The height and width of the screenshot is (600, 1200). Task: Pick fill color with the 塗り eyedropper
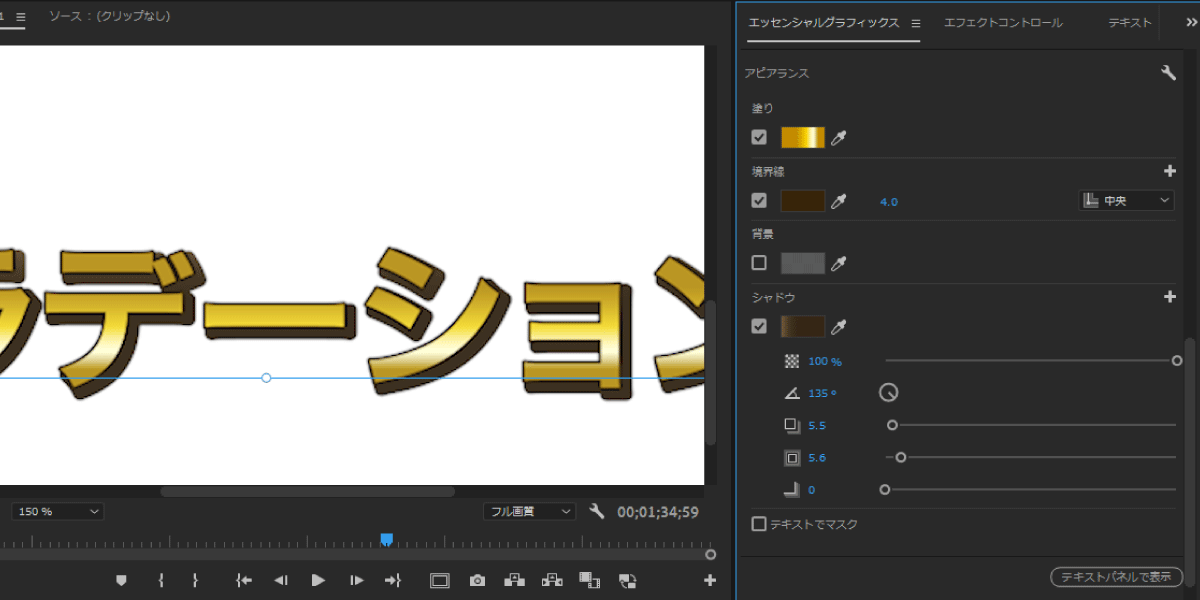click(x=839, y=138)
